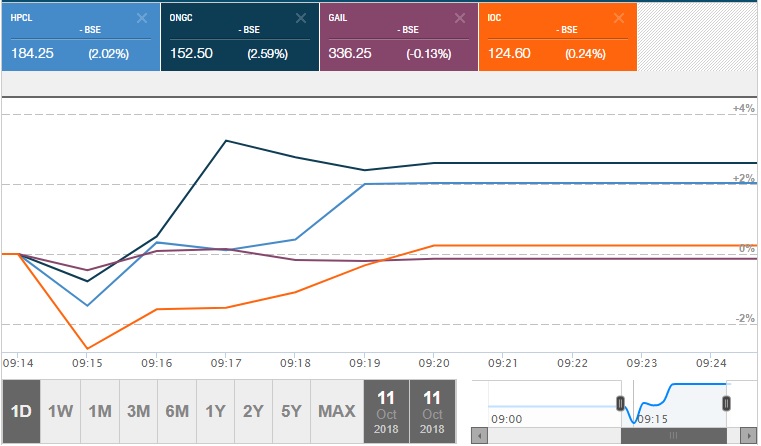Close the ONGC stock card

(x=301, y=18)
